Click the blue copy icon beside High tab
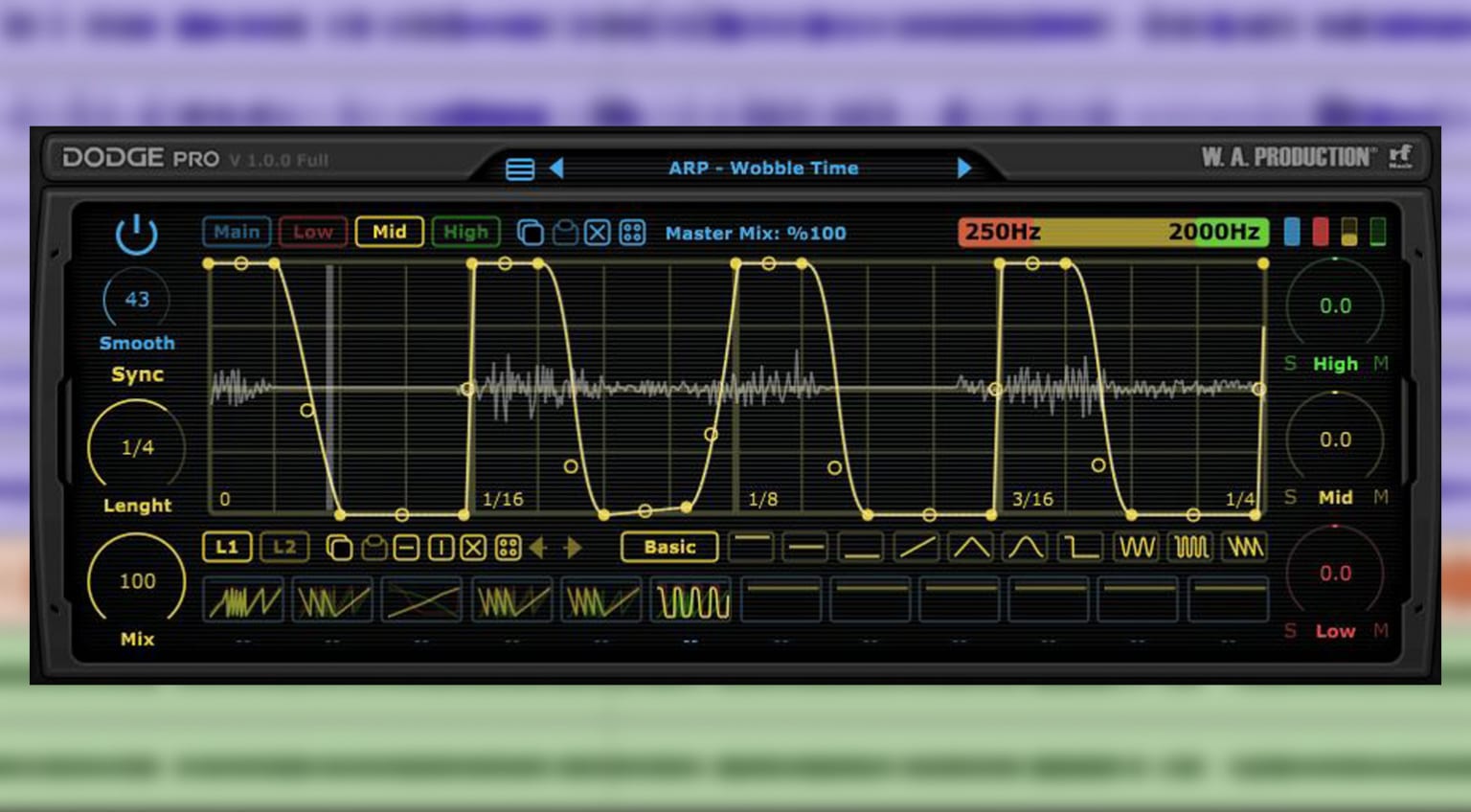 pyautogui.click(x=530, y=233)
